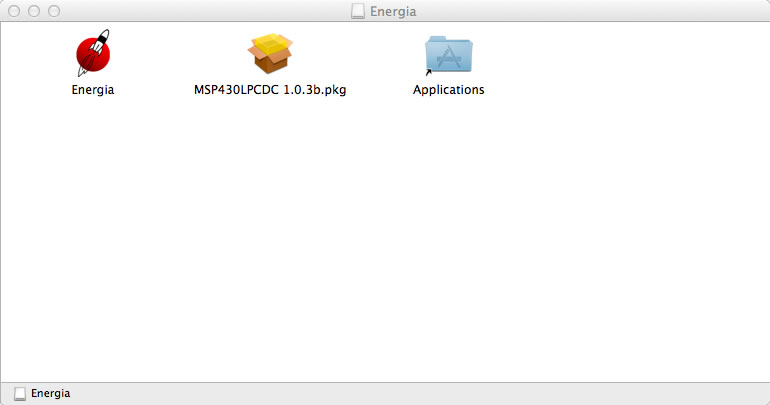The image size is (770, 405).
Task: Click the "MSP430LPCDC 1.0.3b.pkg" file name
Action: pos(270,90)
